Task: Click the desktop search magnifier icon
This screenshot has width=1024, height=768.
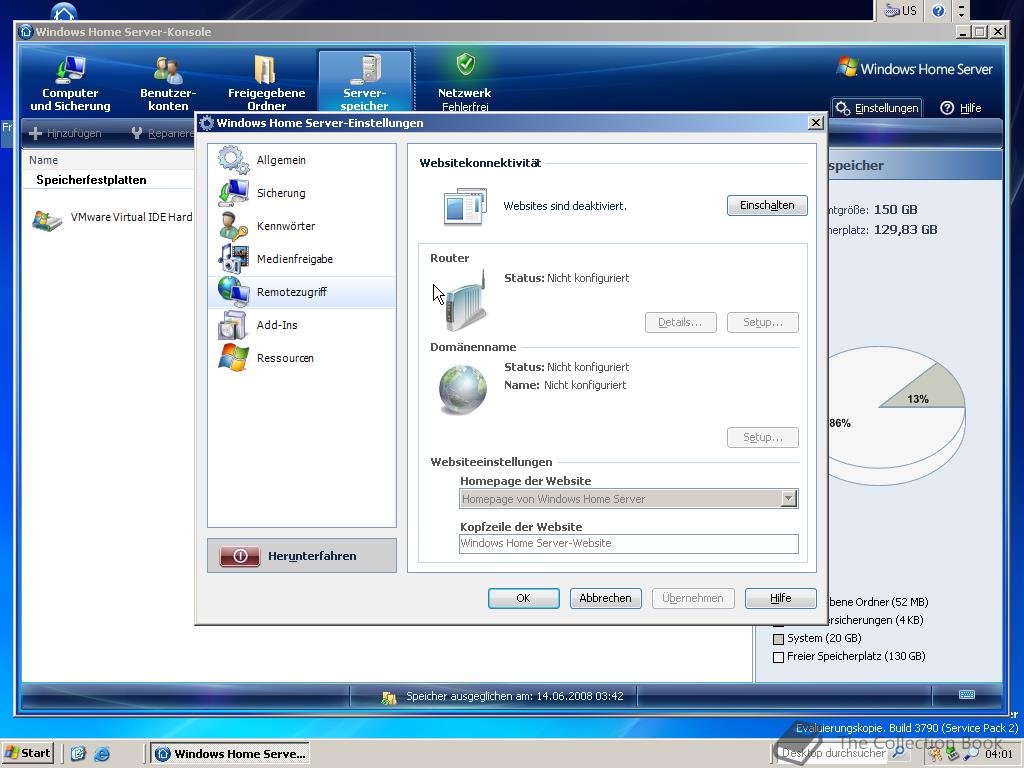Action: pos(899,752)
